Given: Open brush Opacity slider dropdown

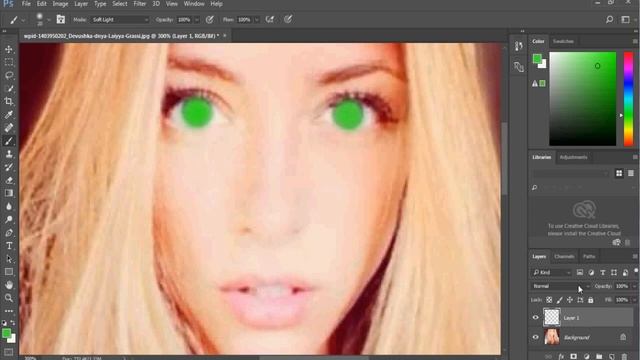Looking at the screenshot, I should click(197, 20).
